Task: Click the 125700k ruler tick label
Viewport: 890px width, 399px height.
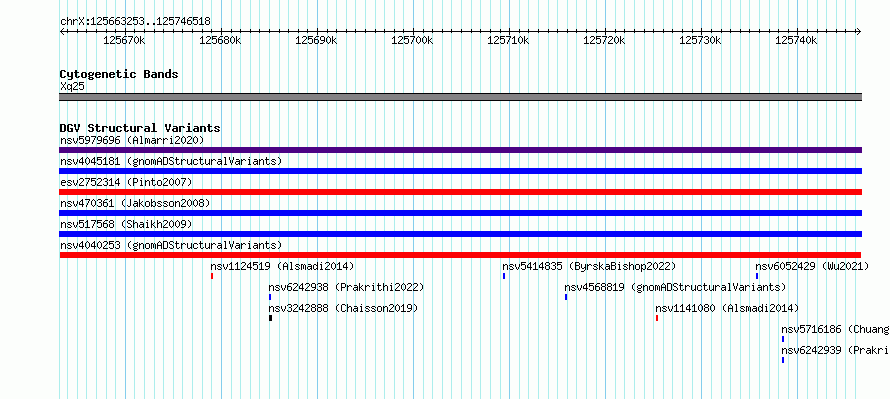Action: coord(412,40)
